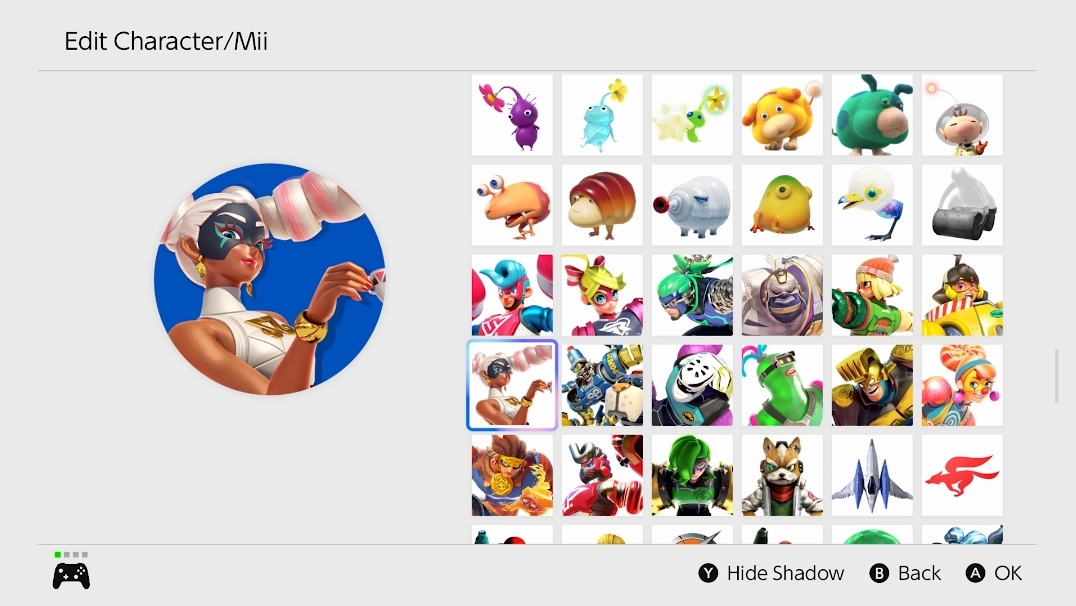Screen dimensions: 1076x606
Task: Pick the Arwing starship icon
Action: tap(872, 475)
